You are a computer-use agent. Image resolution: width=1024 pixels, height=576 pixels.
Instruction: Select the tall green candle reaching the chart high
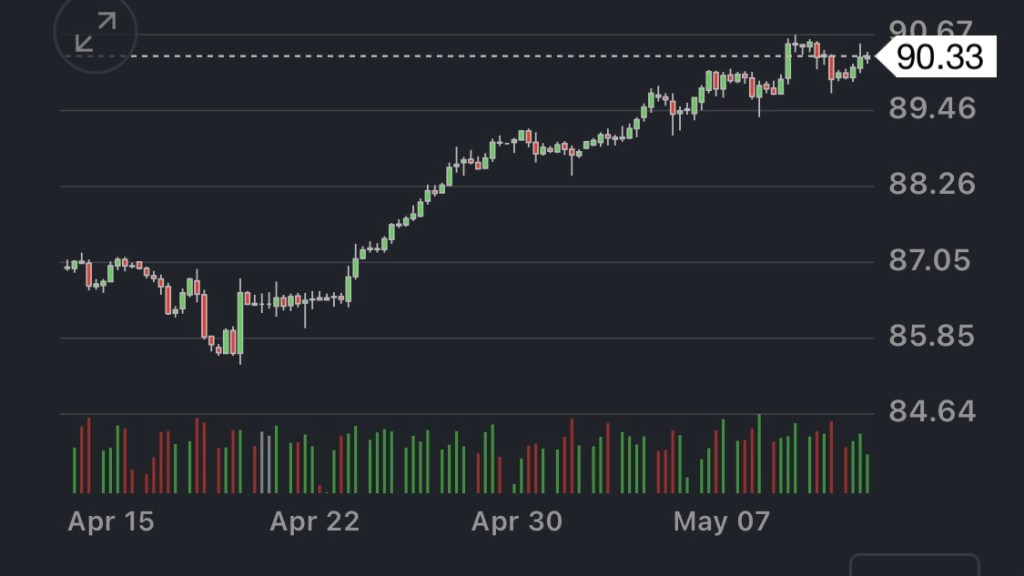tap(788, 62)
